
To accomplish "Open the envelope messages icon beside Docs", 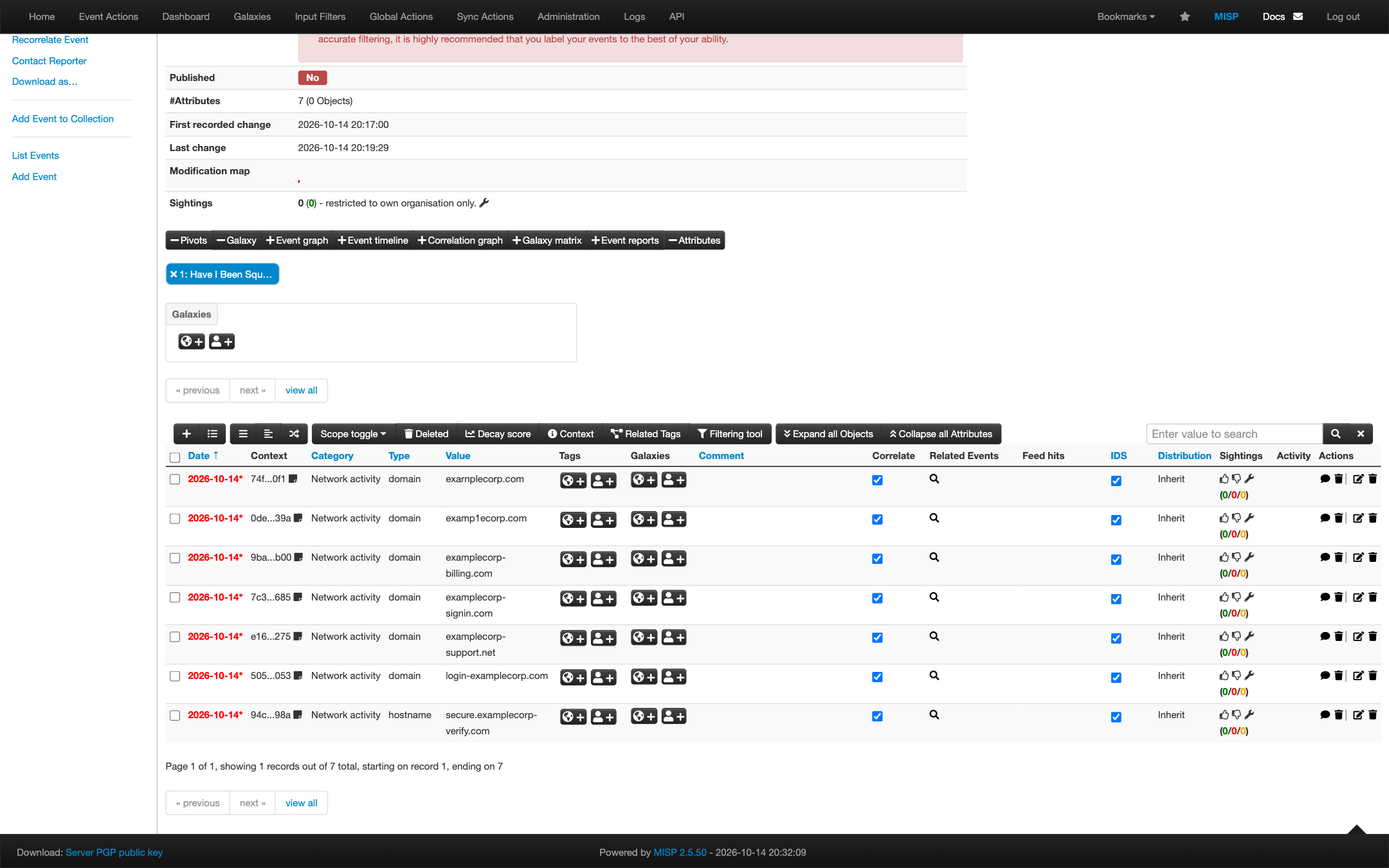I will (1298, 17).
